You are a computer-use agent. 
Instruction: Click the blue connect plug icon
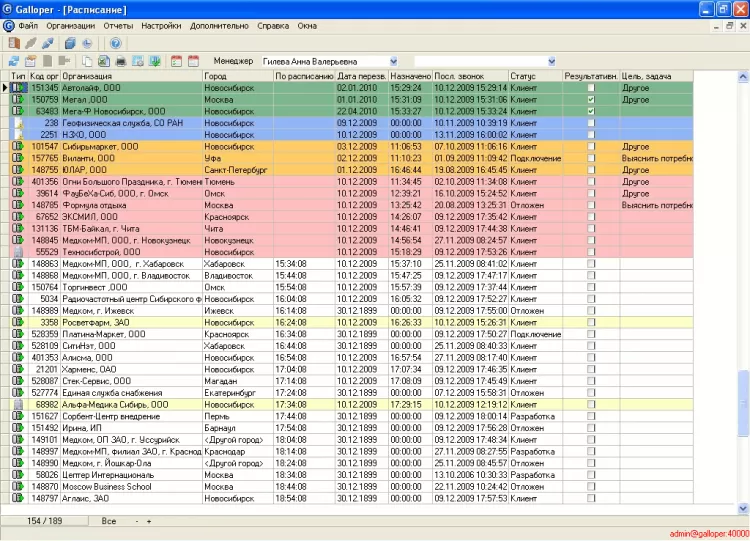47,44
